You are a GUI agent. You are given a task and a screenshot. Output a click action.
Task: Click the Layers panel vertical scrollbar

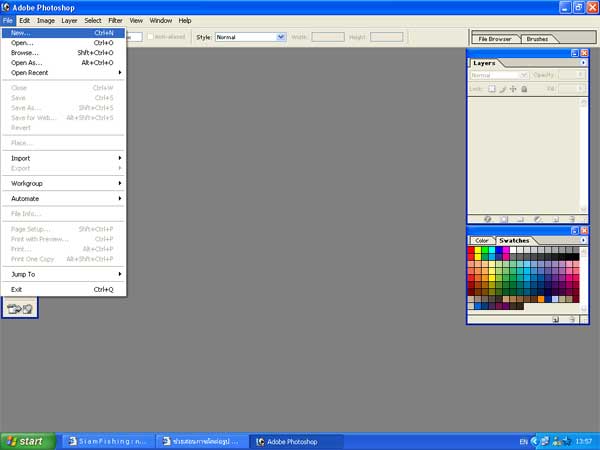tap(584, 155)
